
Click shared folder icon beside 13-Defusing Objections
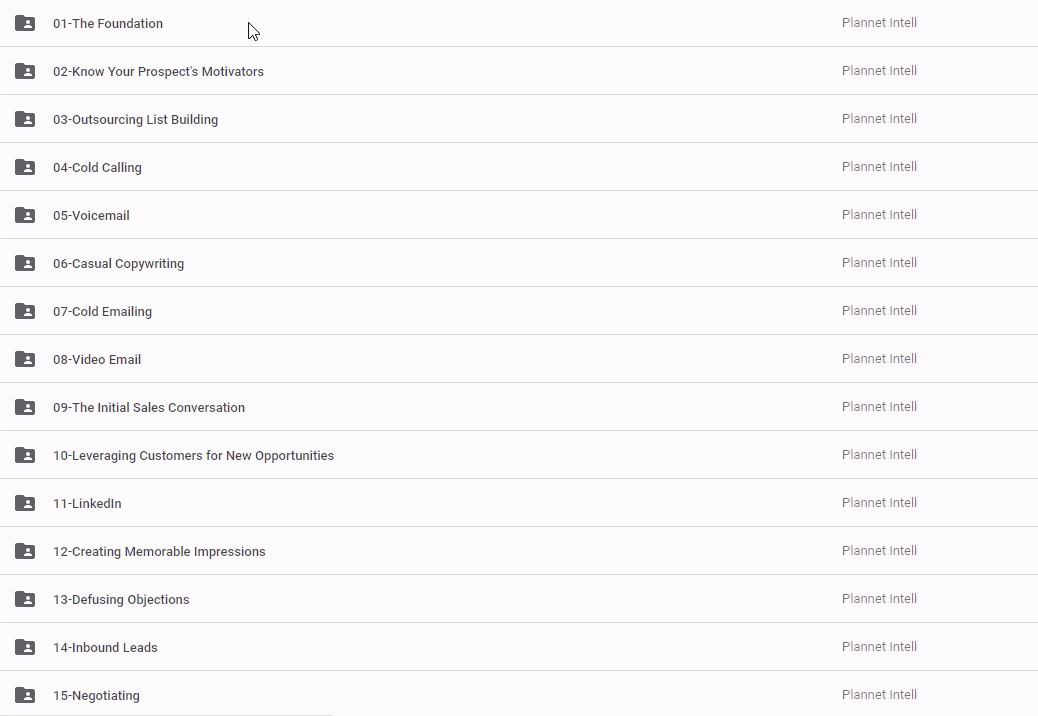coord(25,599)
